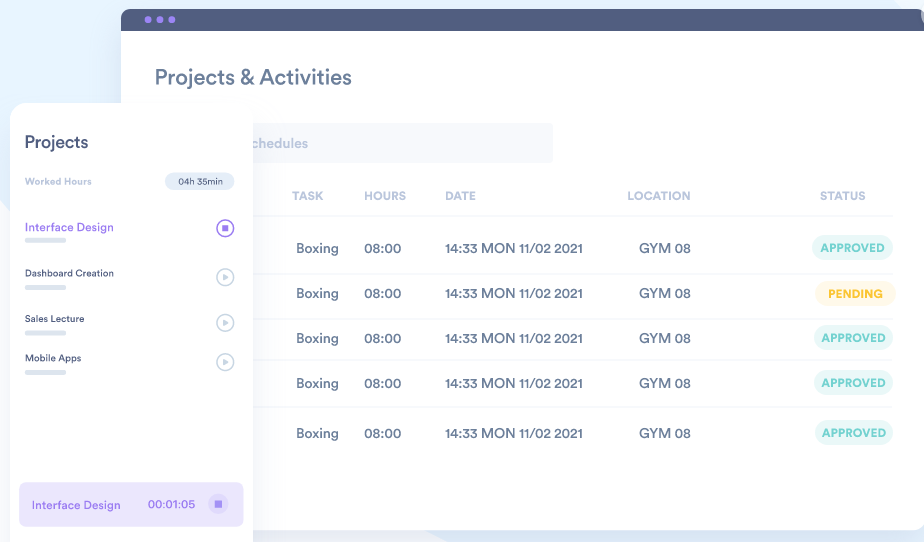Start the Mobile Apps timer

pyautogui.click(x=225, y=362)
